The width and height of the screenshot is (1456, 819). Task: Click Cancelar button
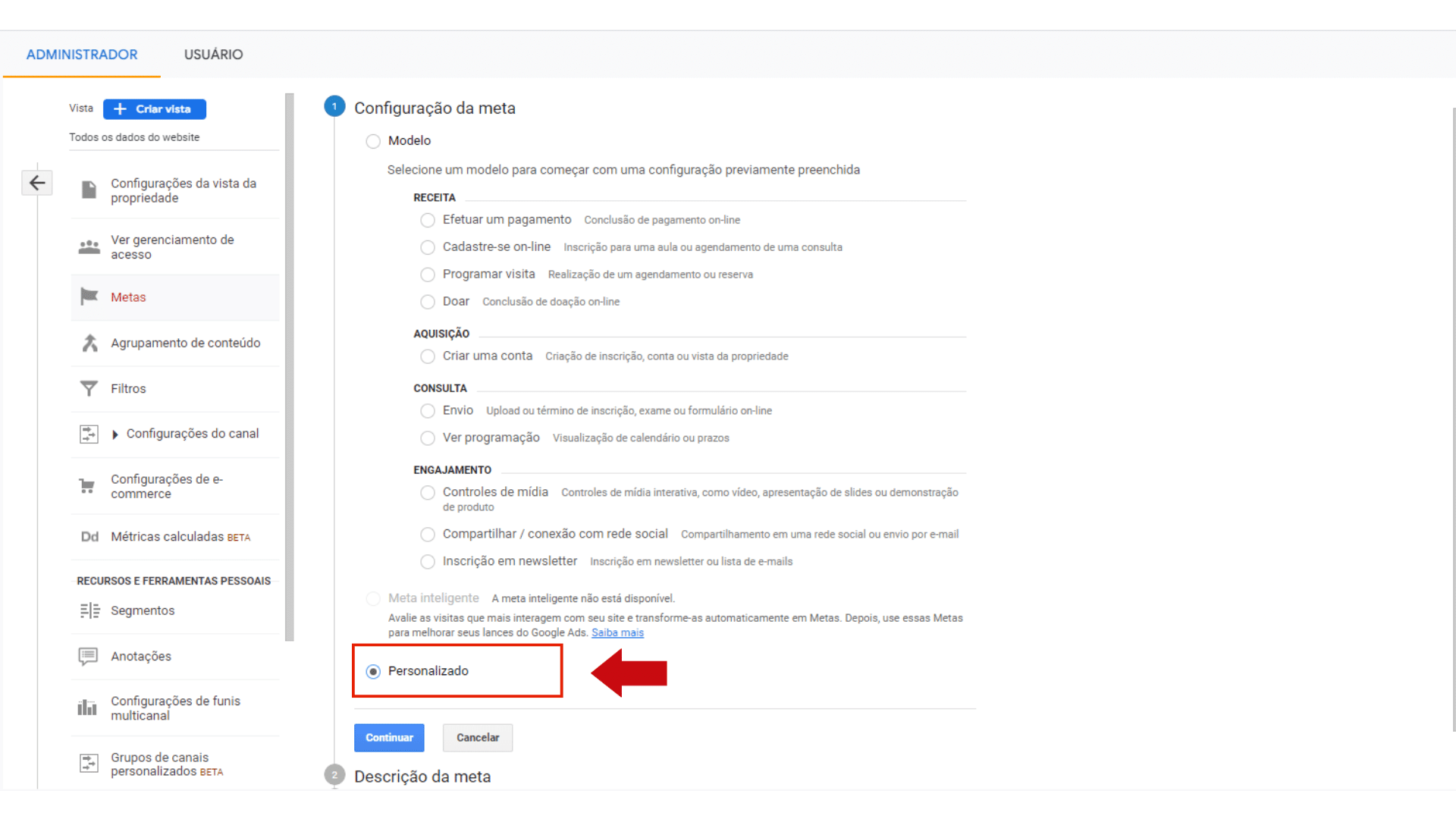coord(478,737)
